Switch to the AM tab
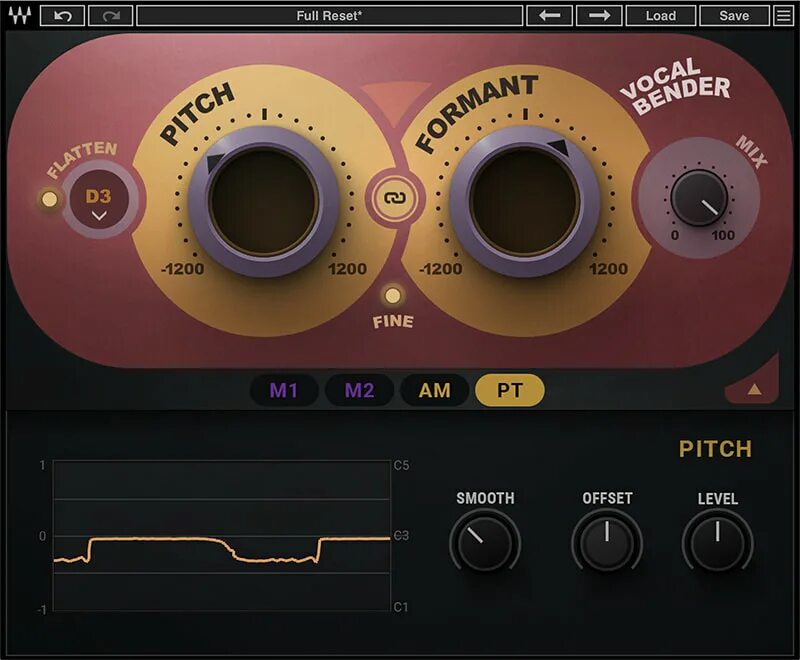Viewport: 800px width, 660px height. [x=435, y=391]
